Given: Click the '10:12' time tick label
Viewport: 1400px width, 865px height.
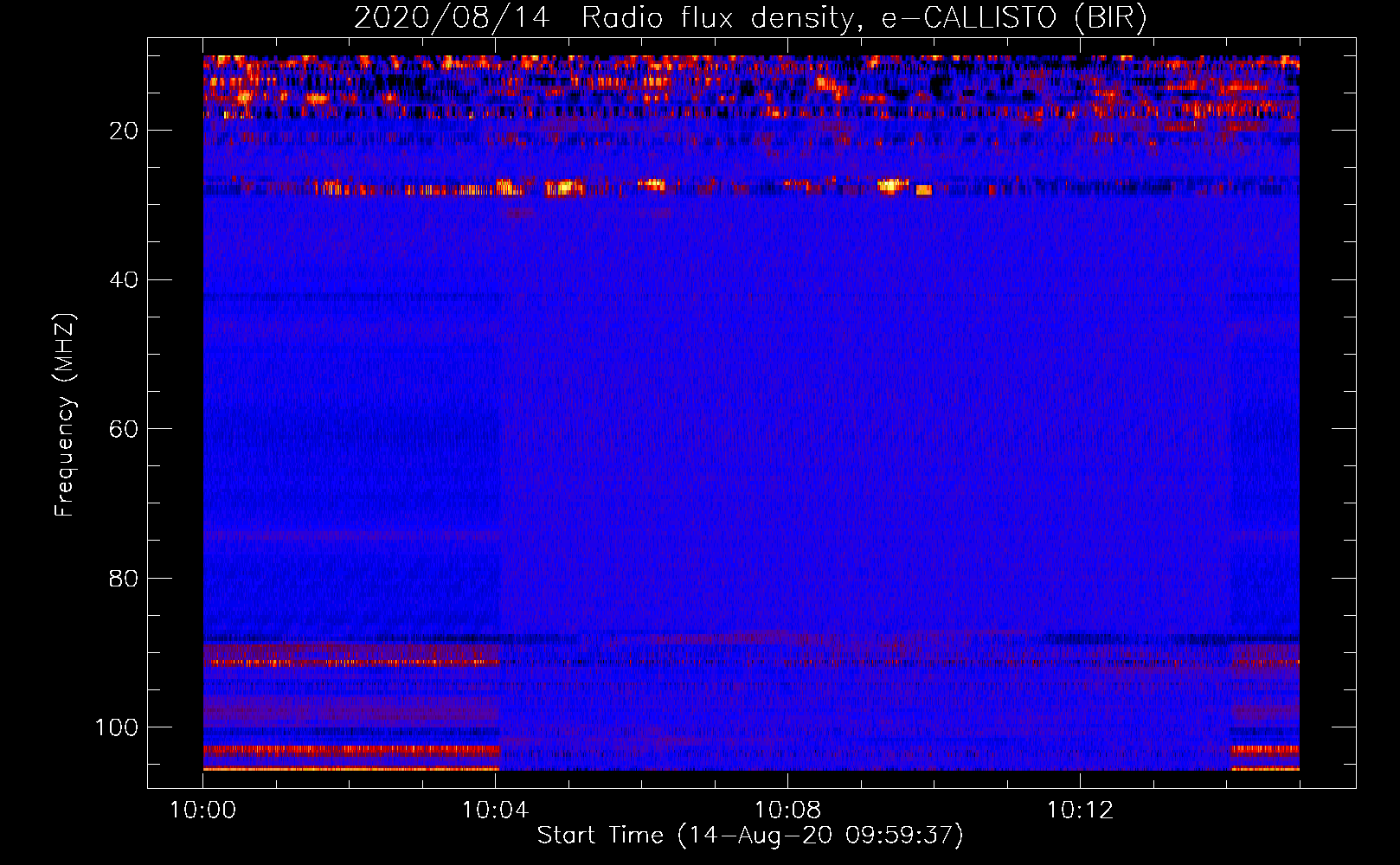Looking at the screenshot, I should (x=1080, y=811).
